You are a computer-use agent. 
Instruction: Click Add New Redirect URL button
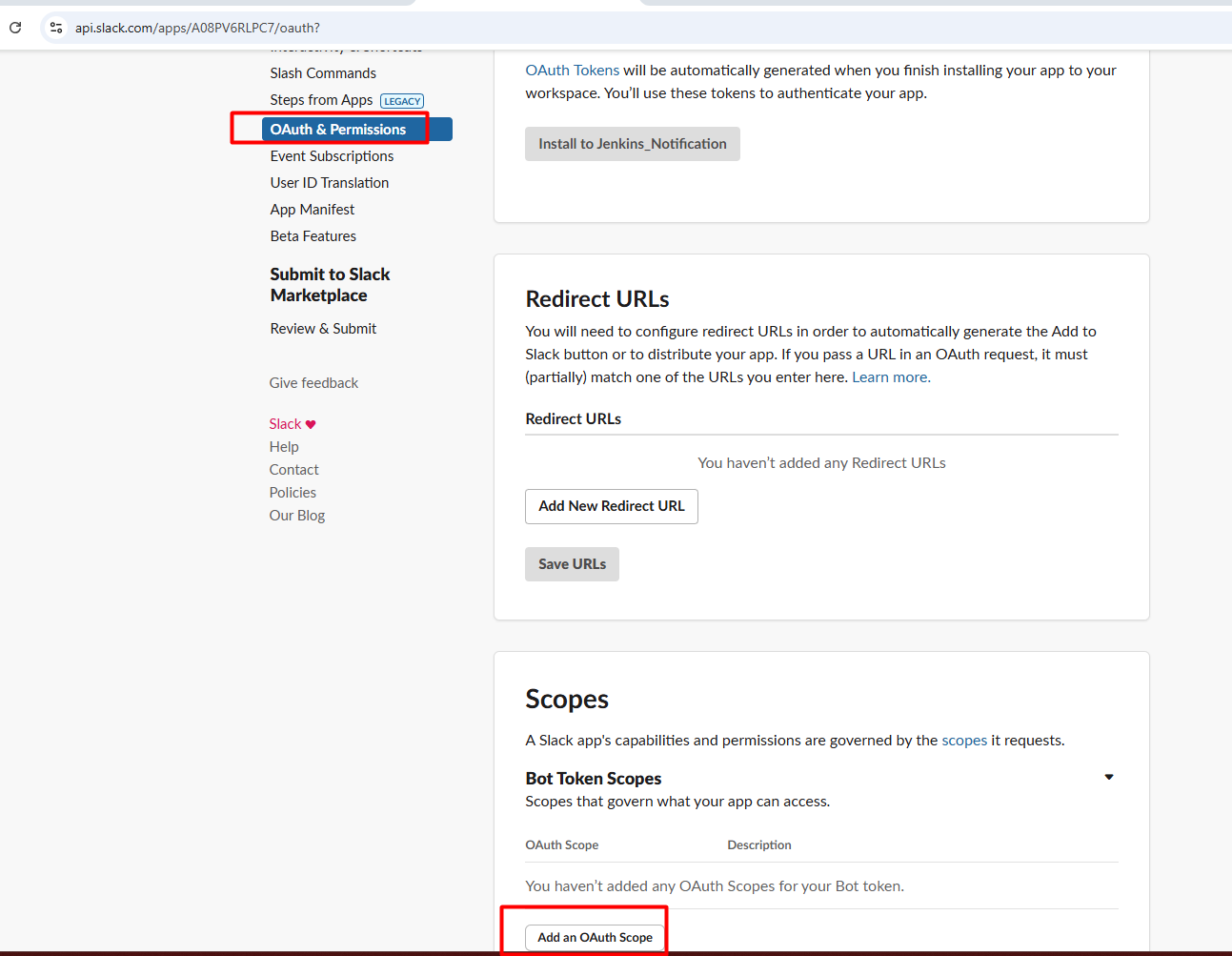pyautogui.click(x=612, y=506)
